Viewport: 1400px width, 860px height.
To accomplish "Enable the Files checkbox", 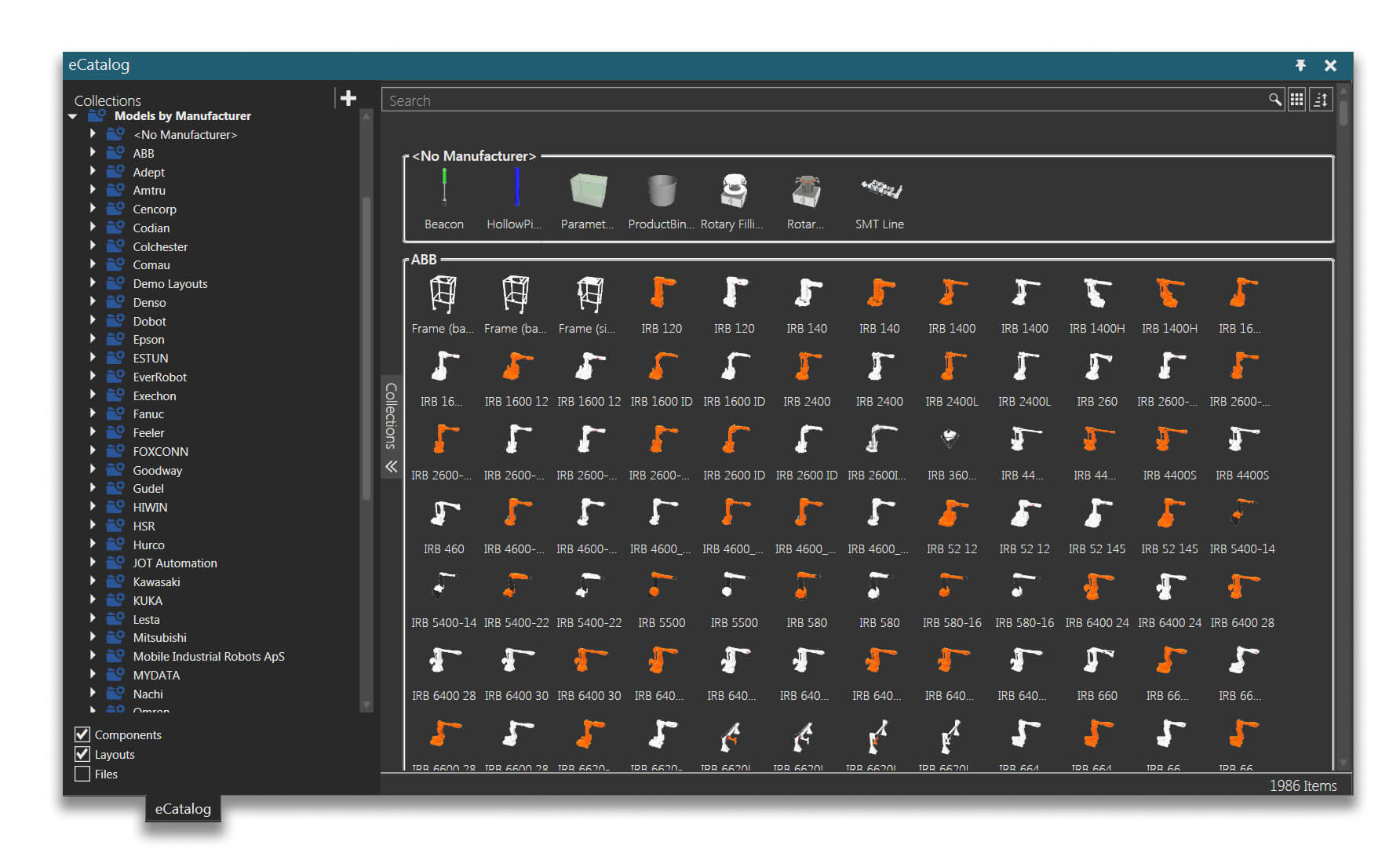I will pyautogui.click(x=82, y=774).
